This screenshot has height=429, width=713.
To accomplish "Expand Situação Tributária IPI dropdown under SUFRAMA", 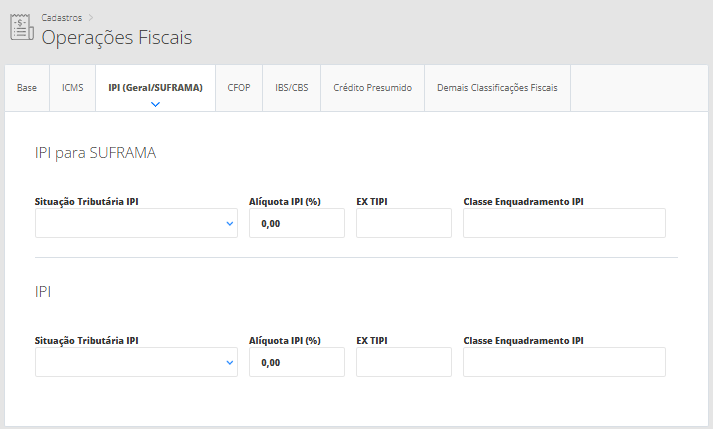I will tap(136, 224).
